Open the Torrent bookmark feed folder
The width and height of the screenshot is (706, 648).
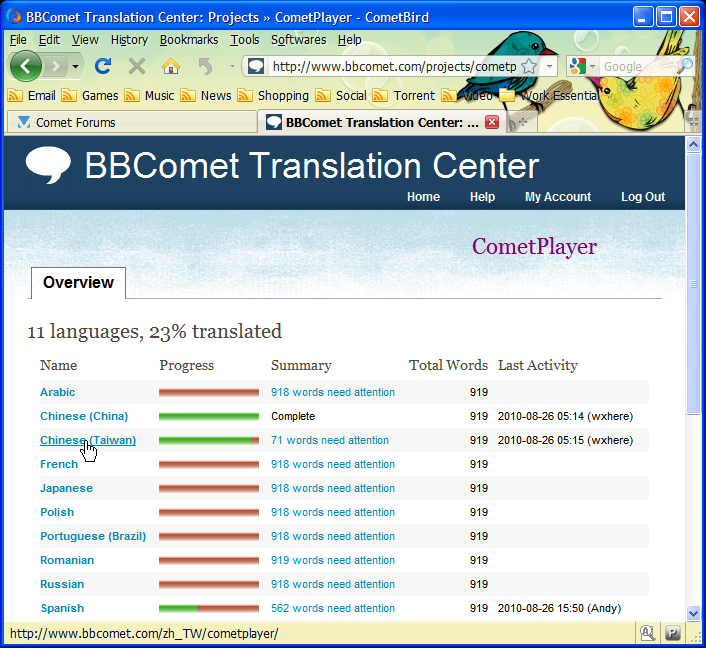coord(404,95)
